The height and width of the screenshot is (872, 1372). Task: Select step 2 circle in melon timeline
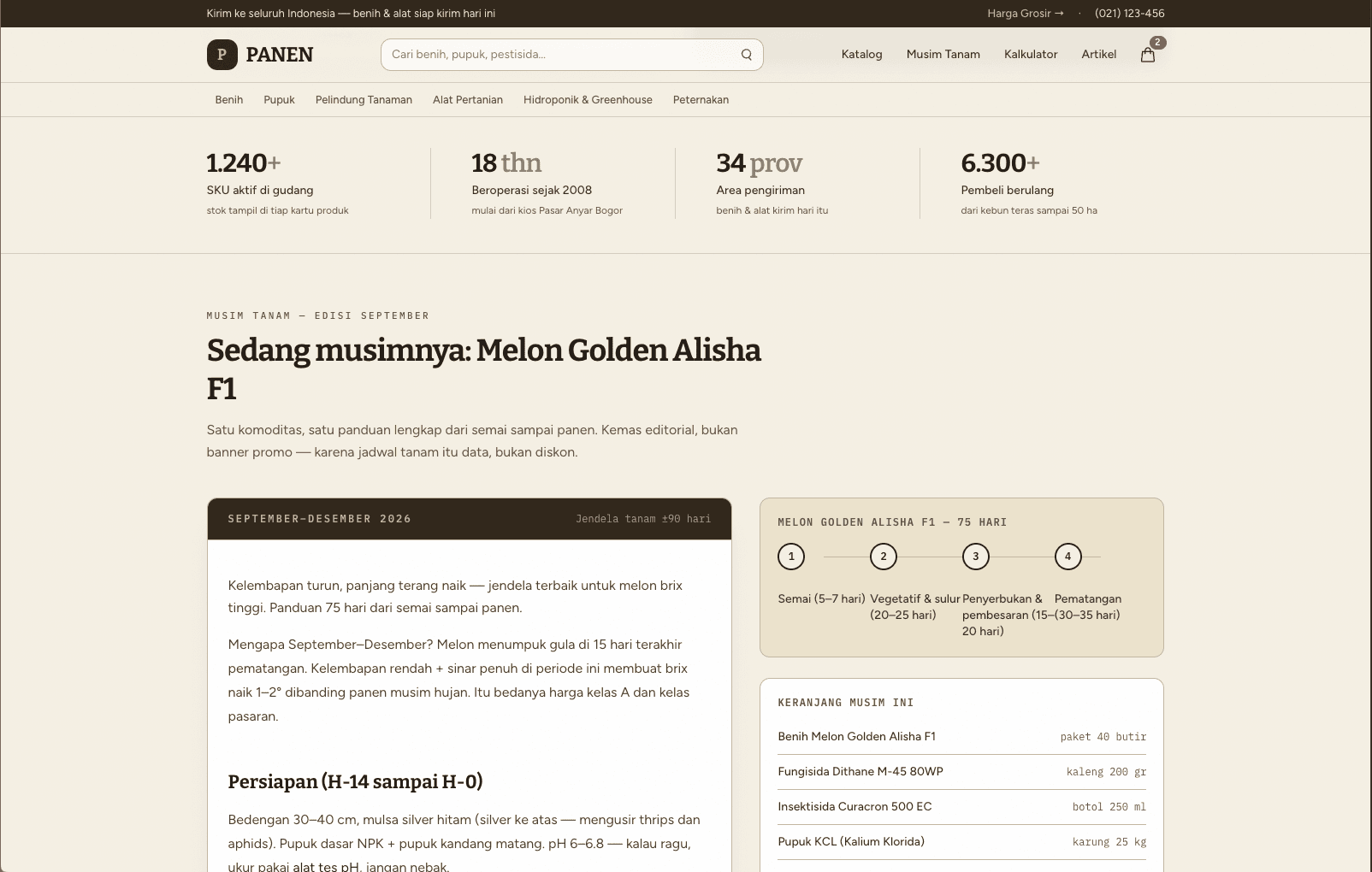884,557
